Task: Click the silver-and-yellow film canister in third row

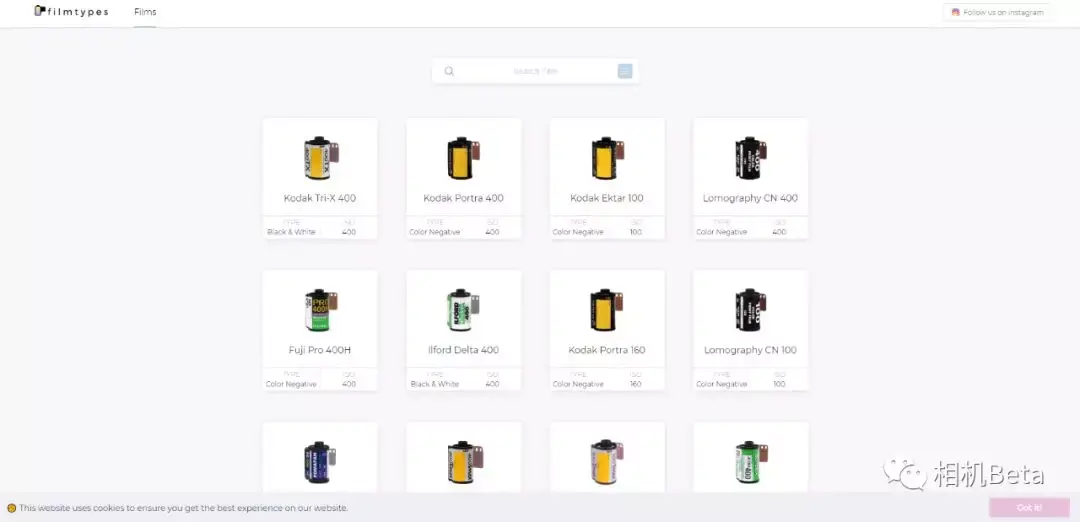Action: 608,462
